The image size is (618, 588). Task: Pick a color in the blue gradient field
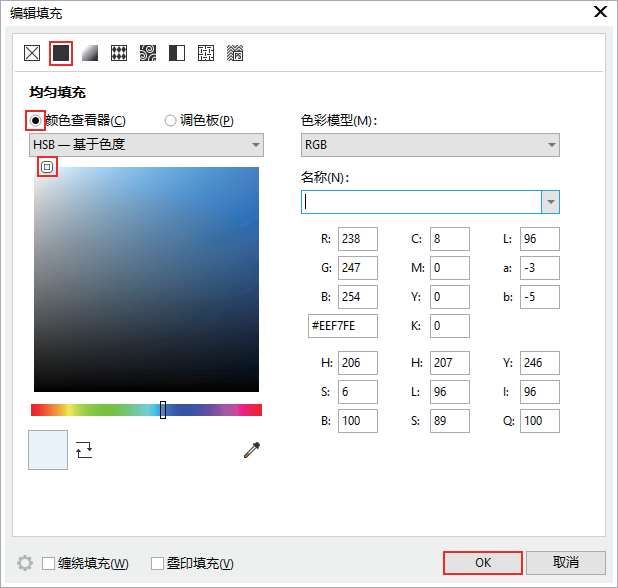[147, 279]
